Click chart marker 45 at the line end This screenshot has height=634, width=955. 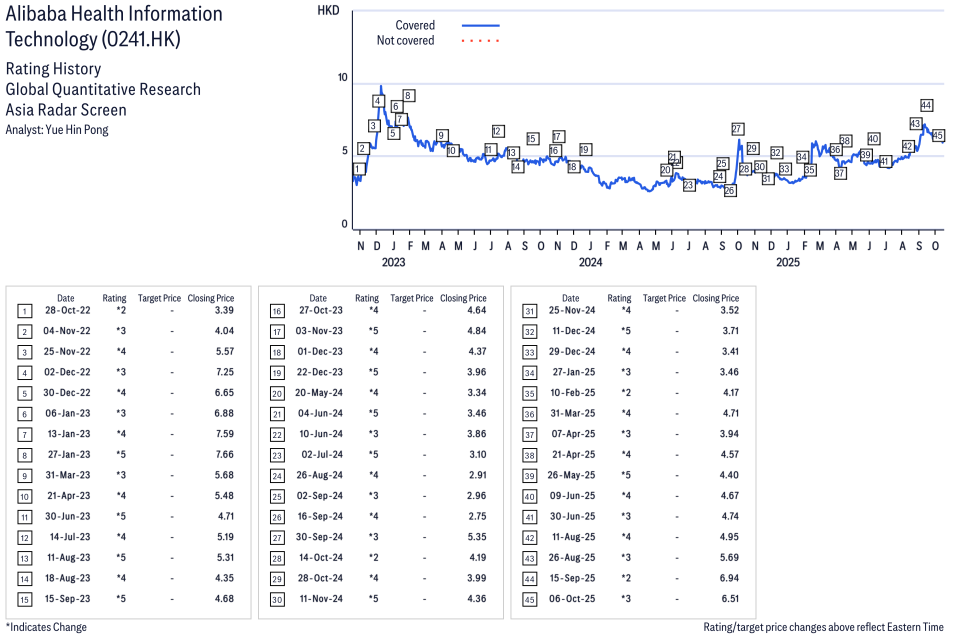[938, 136]
